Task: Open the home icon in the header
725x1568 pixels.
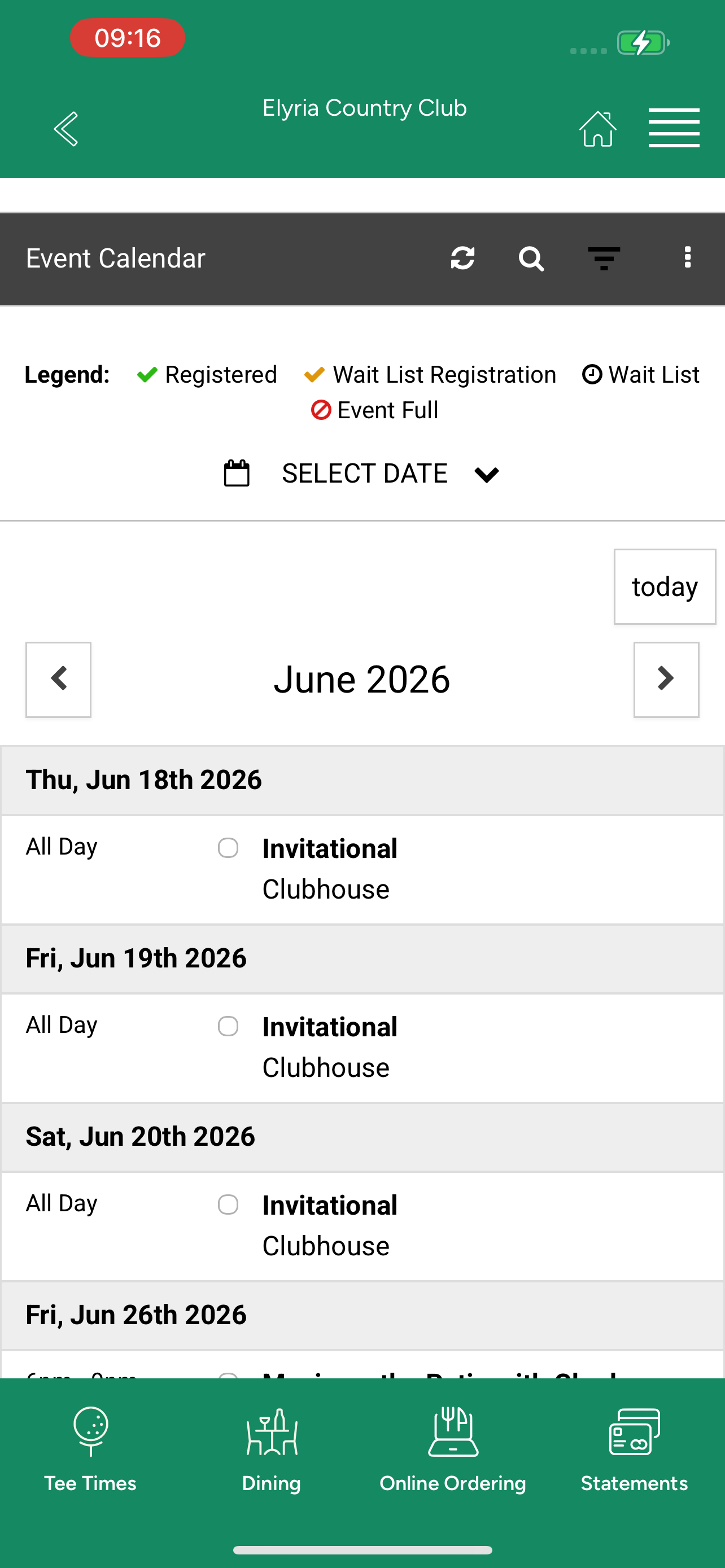Action: (x=598, y=129)
